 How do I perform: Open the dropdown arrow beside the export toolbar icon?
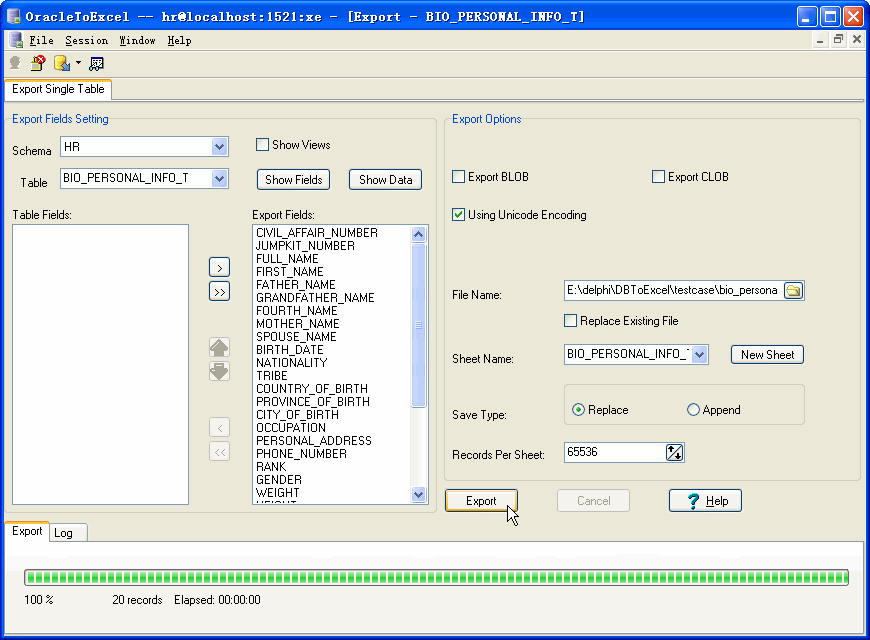click(78, 63)
